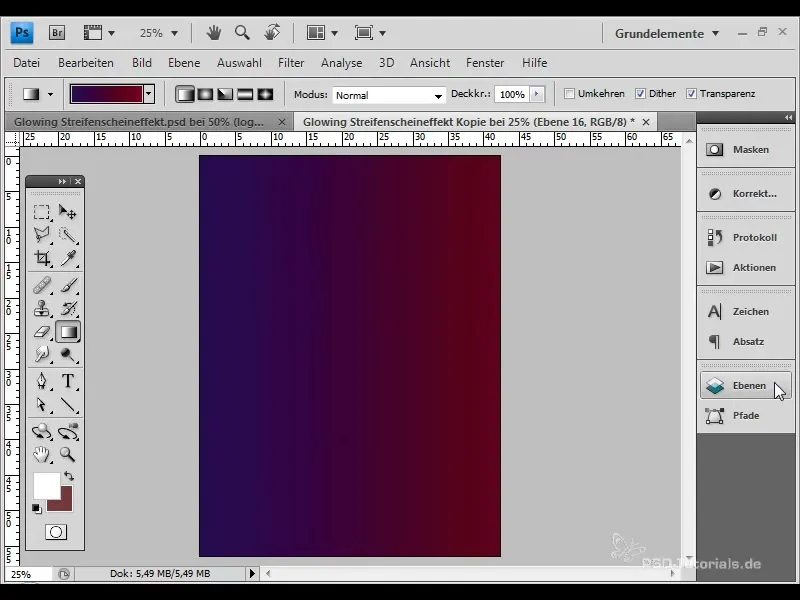Uncheck the Transparenz checkbox

pos(691,93)
